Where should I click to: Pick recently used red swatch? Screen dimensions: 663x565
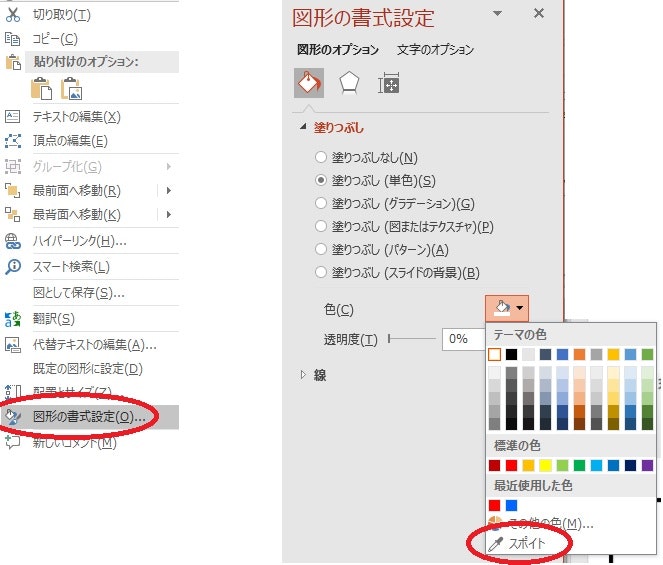(494, 505)
